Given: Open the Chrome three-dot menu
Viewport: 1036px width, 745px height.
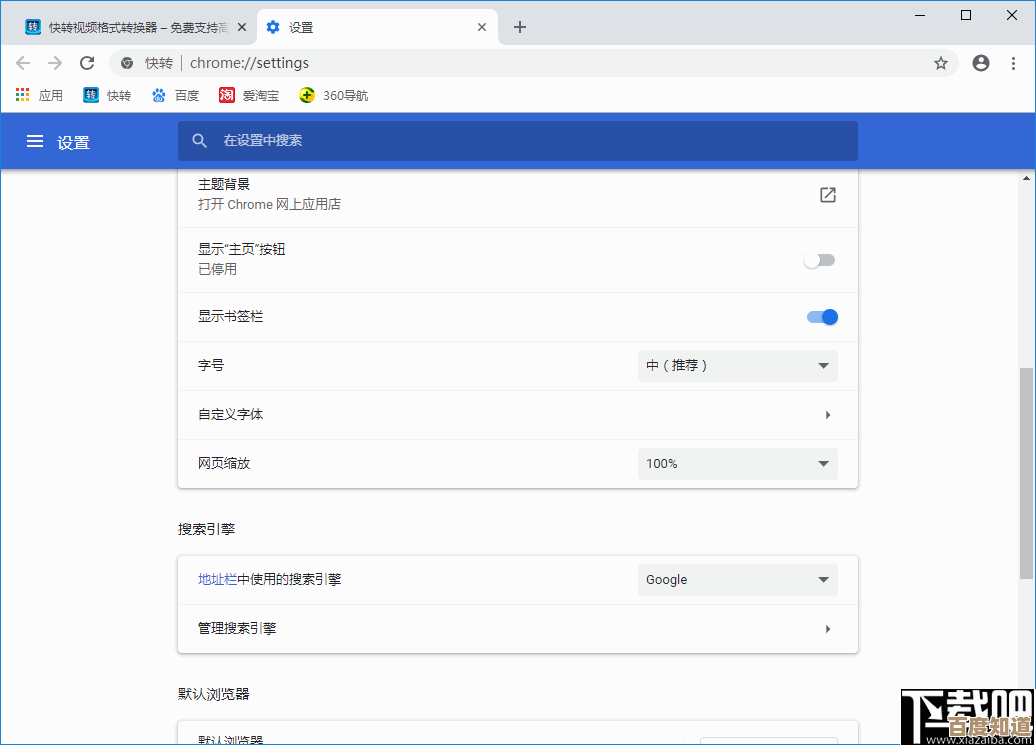Looking at the screenshot, I should [1015, 62].
